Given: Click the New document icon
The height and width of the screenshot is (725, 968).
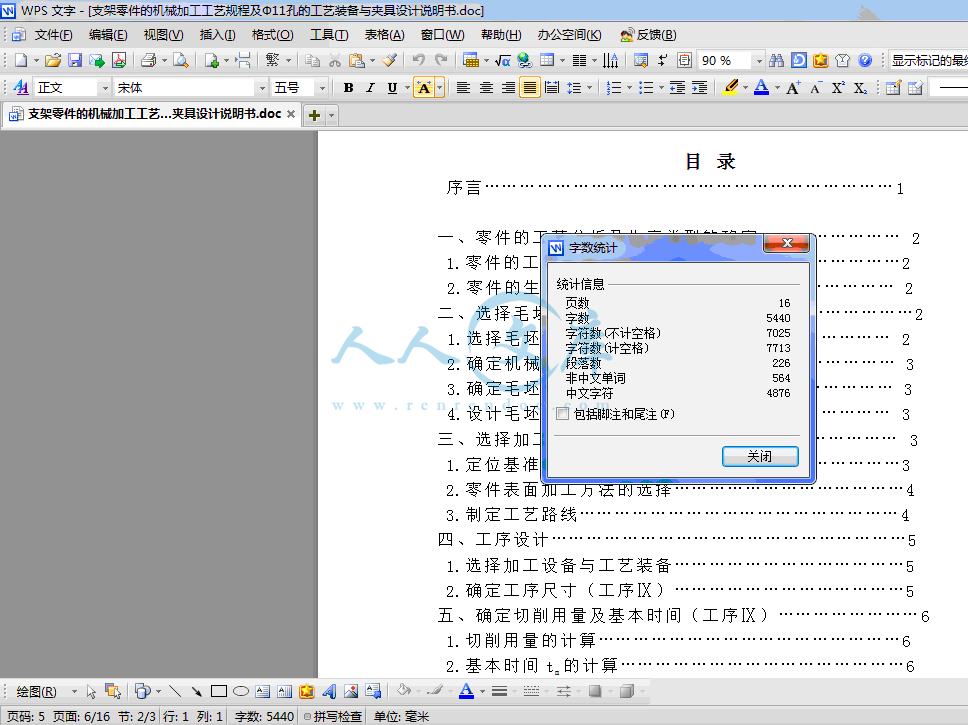Looking at the screenshot, I should (x=21, y=60).
